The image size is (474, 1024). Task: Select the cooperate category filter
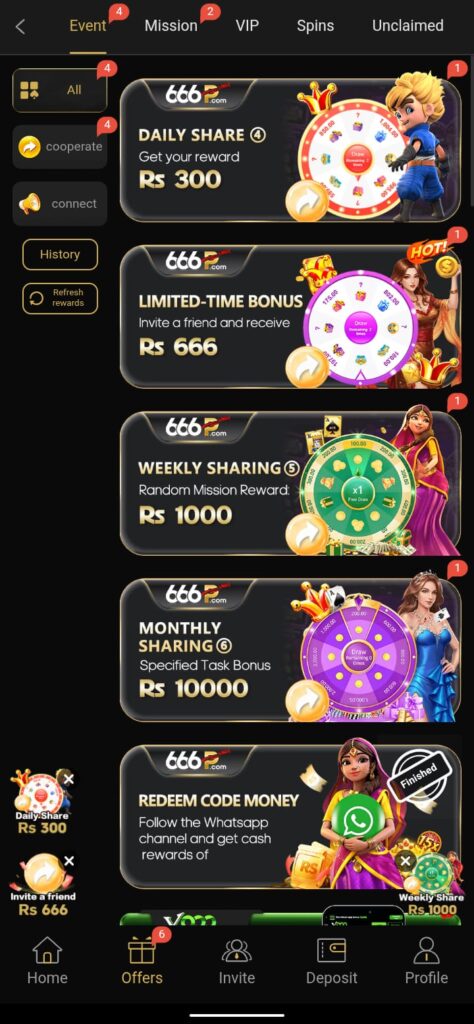point(60,147)
